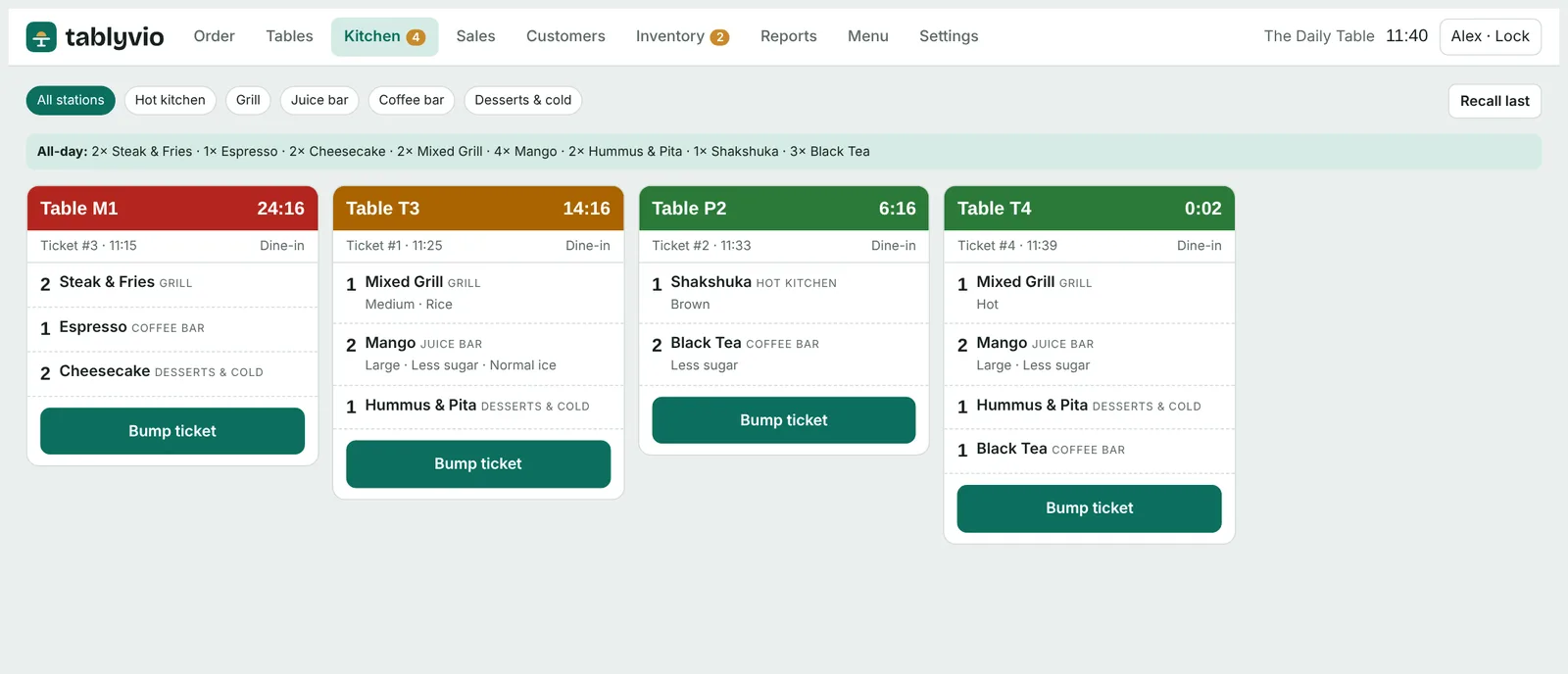Click the Table T3 ticket header
Viewport: 1568px width, 674px height.
pyautogui.click(x=478, y=209)
